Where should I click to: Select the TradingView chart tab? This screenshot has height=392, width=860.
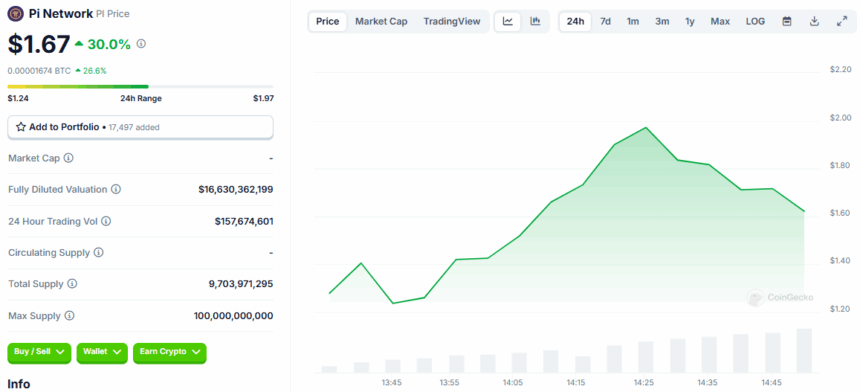452,22
